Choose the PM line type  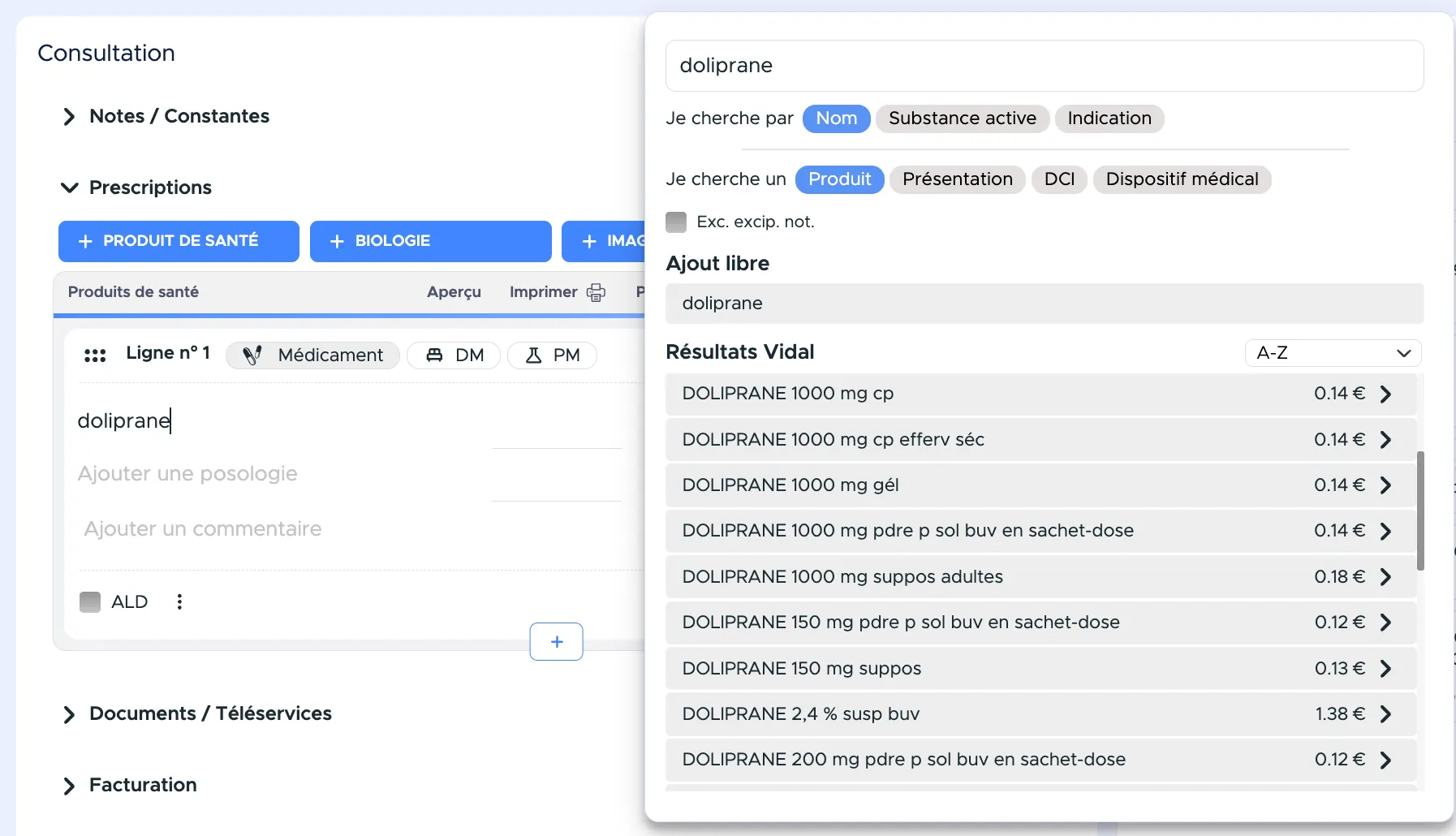click(x=552, y=355)
